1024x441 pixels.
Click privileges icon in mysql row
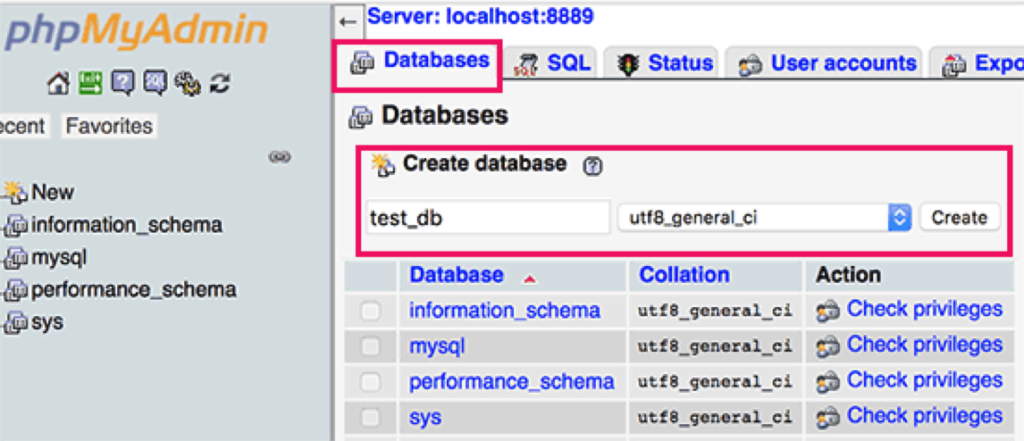[828, 347]
